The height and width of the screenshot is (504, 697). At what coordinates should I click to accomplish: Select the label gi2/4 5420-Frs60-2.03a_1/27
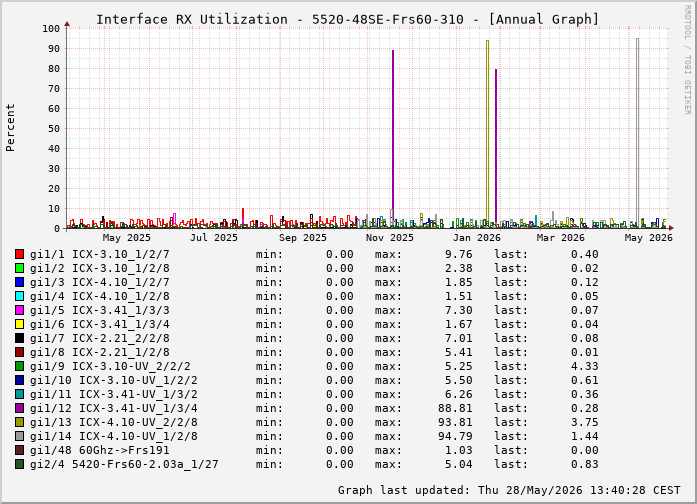tap(124, 464)
